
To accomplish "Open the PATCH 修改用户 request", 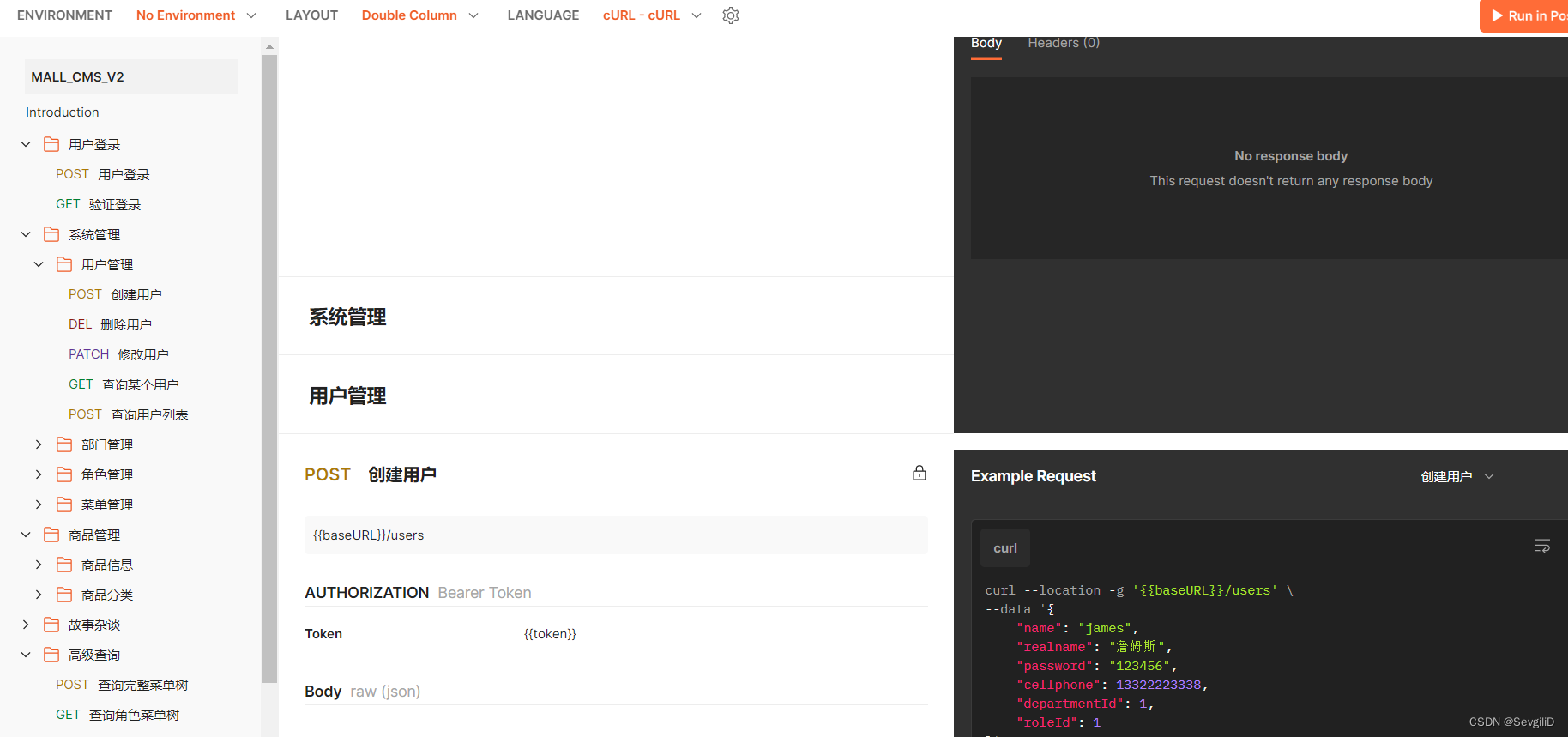I will tap(119, 354).
